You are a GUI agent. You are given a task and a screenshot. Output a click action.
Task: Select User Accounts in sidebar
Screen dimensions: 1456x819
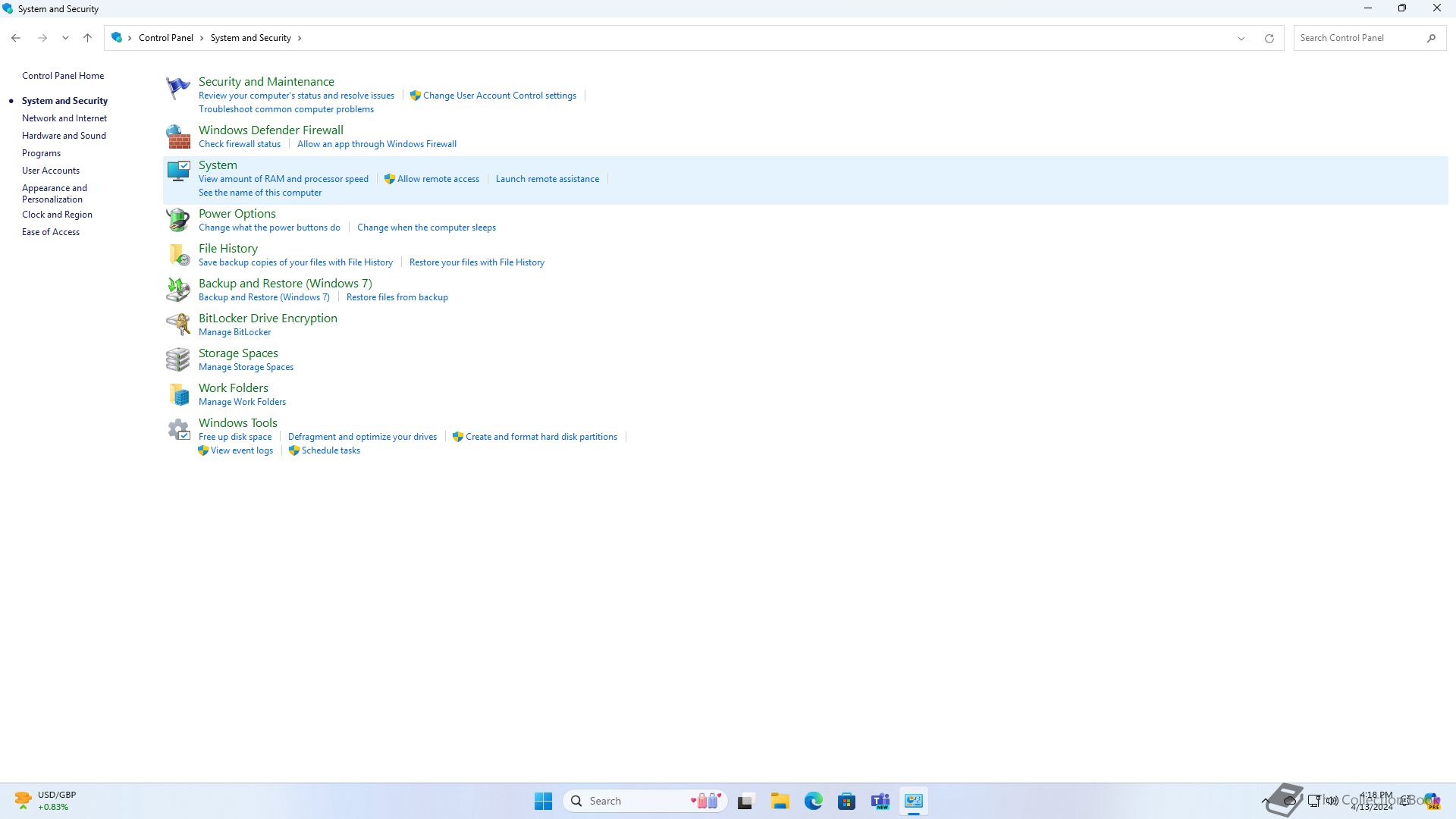point(51,171)
